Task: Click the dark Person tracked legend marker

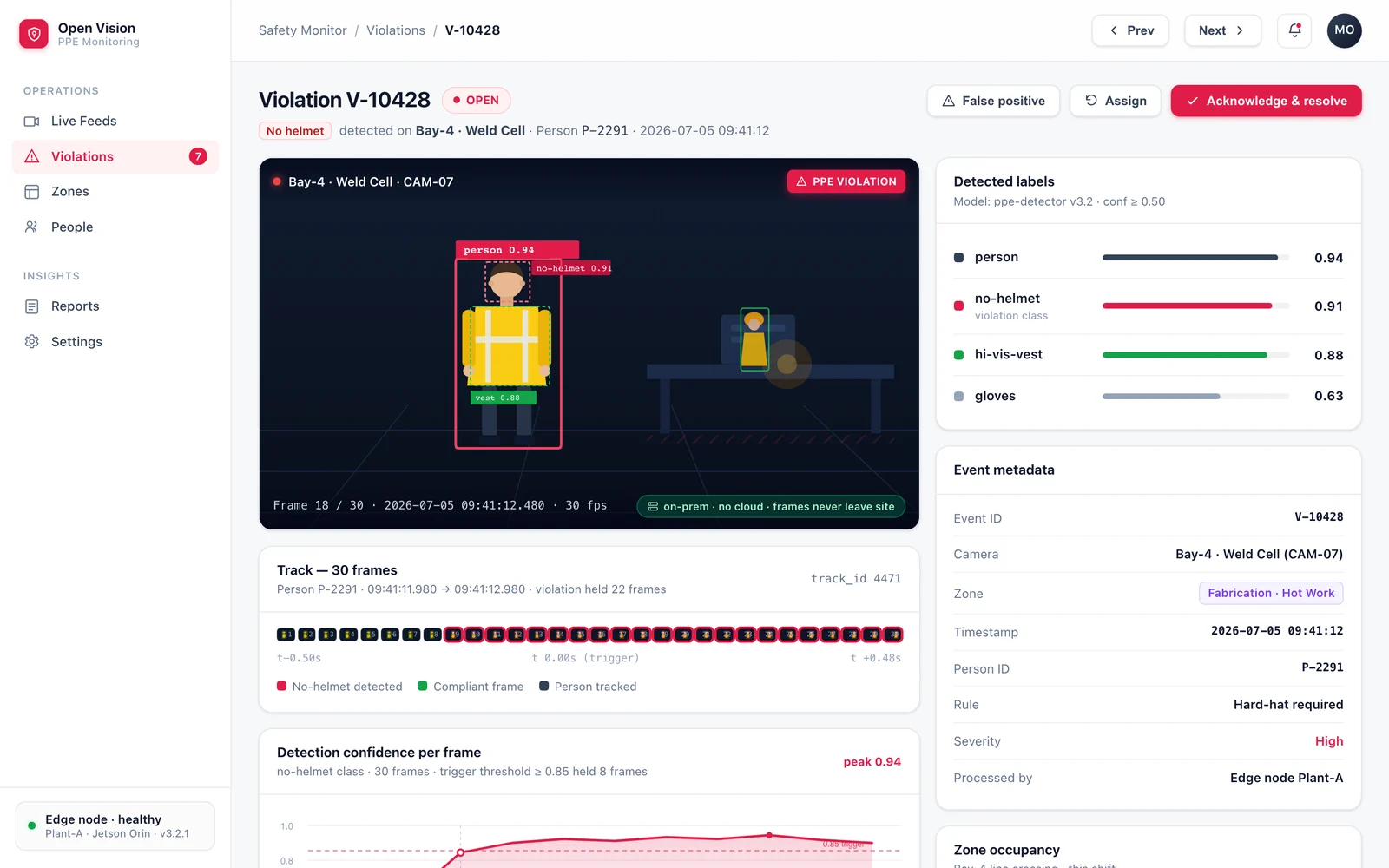Action: (544, 687)
